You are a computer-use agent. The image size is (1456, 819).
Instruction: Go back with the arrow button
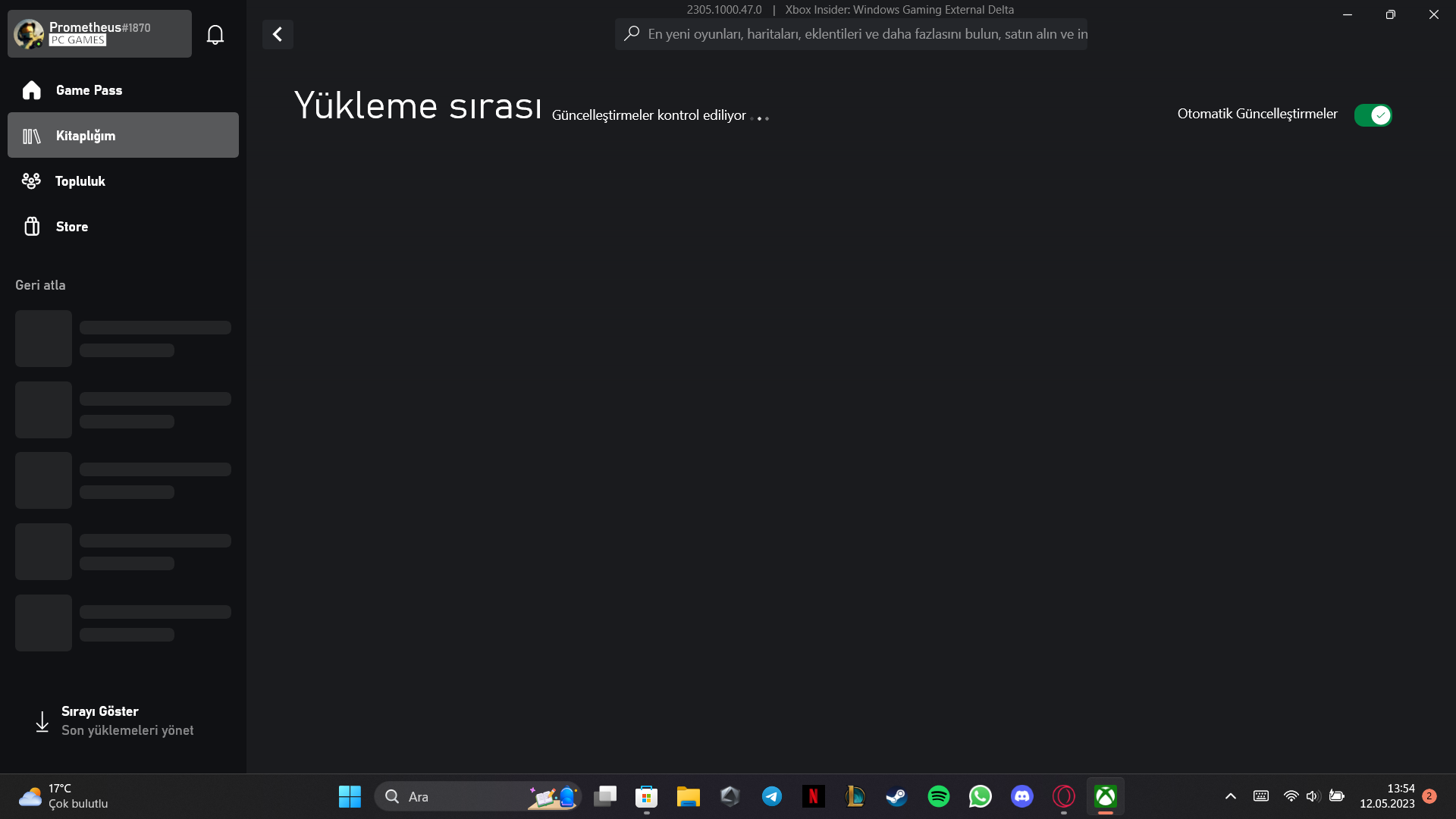[278, 34]
